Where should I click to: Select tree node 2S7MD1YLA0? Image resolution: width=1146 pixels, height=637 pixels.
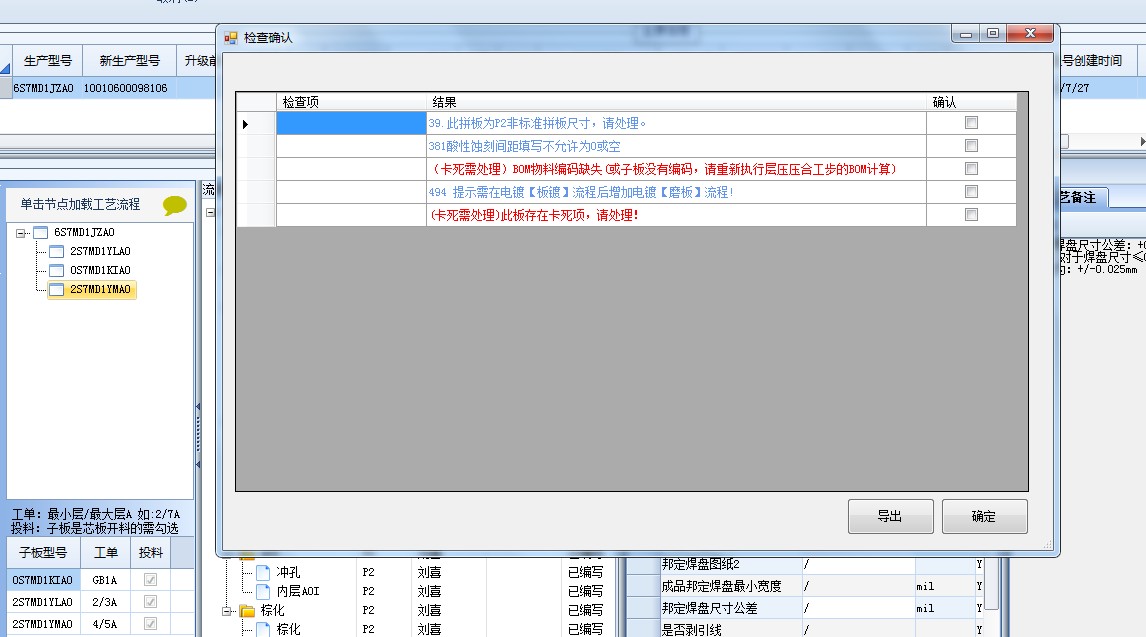[100, 251]
